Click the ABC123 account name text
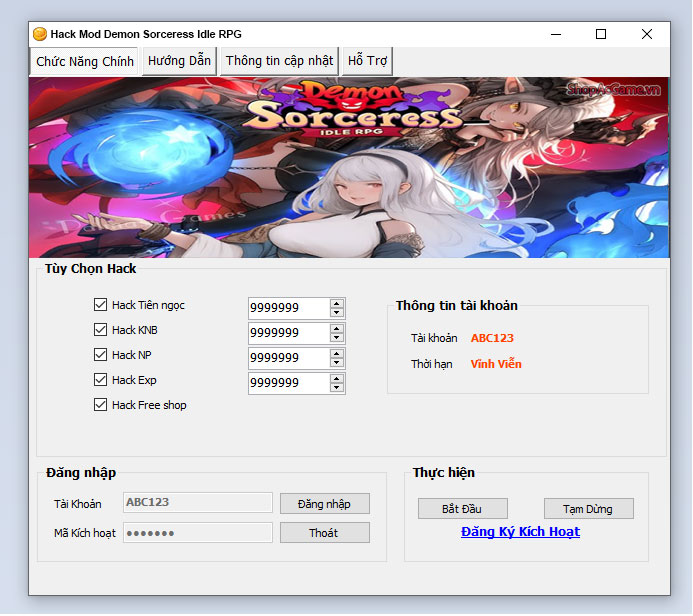Image resolution: width=693 pixels, height=616 pixels. (x=492, y=338)
